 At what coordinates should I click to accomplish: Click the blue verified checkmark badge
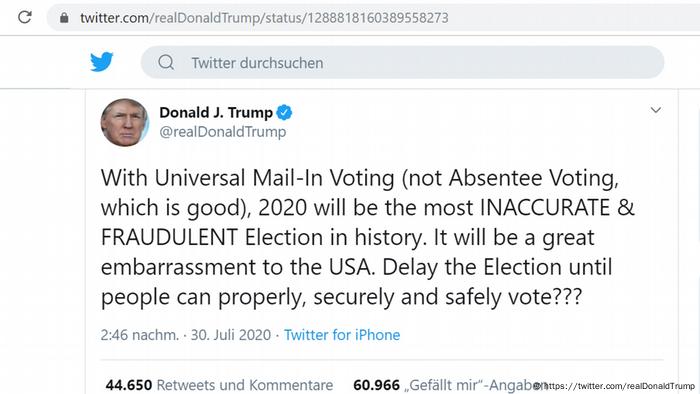pyautogui.click(x=284, y=112)
